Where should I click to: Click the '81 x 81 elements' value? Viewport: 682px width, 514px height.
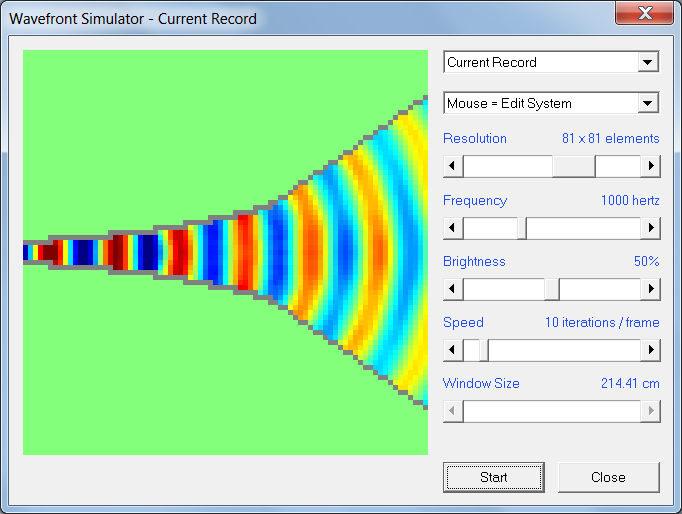tap(611, 138)
